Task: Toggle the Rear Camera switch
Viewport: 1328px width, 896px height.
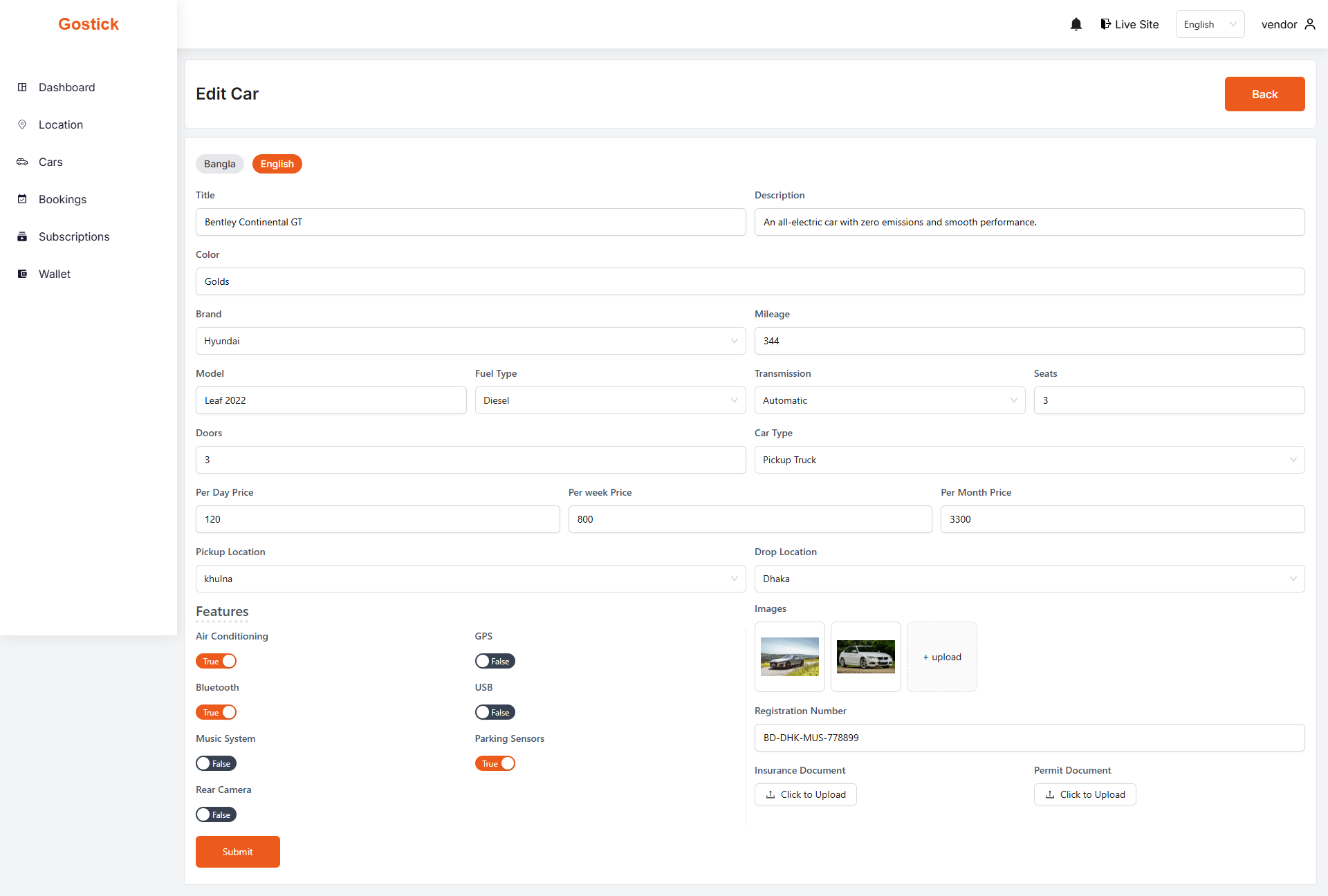Action: pyautogui.click(x=216, y=814)
